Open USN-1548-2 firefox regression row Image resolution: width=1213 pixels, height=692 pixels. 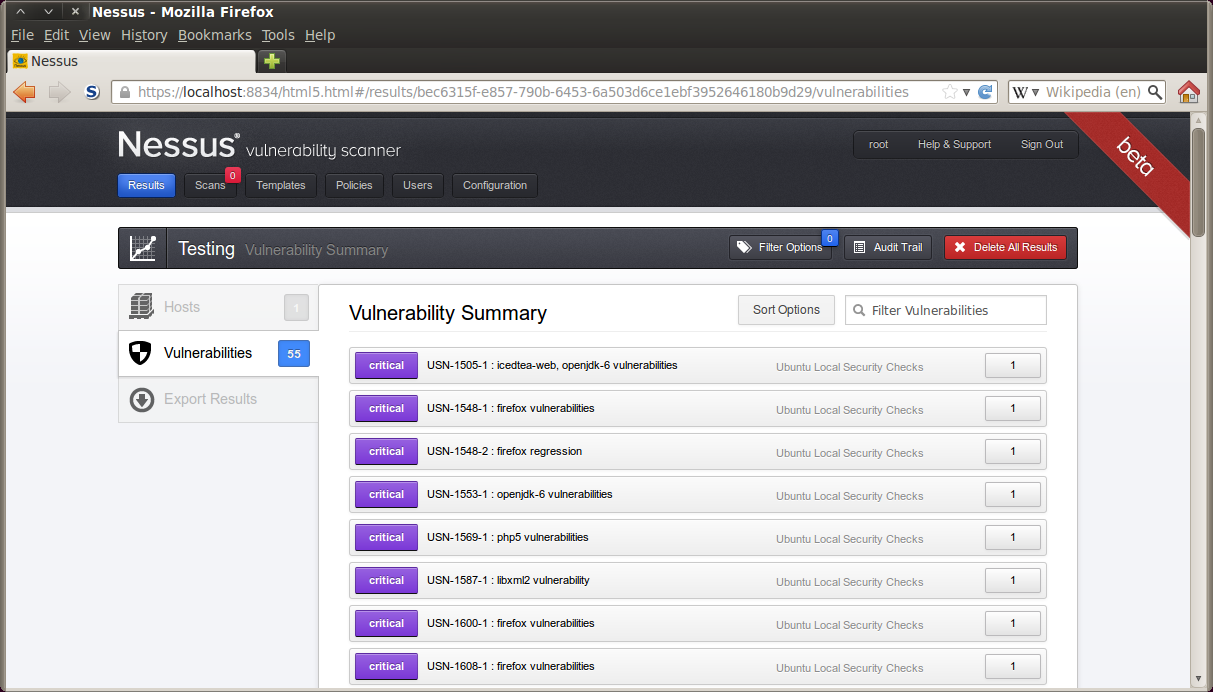point(698,452)
